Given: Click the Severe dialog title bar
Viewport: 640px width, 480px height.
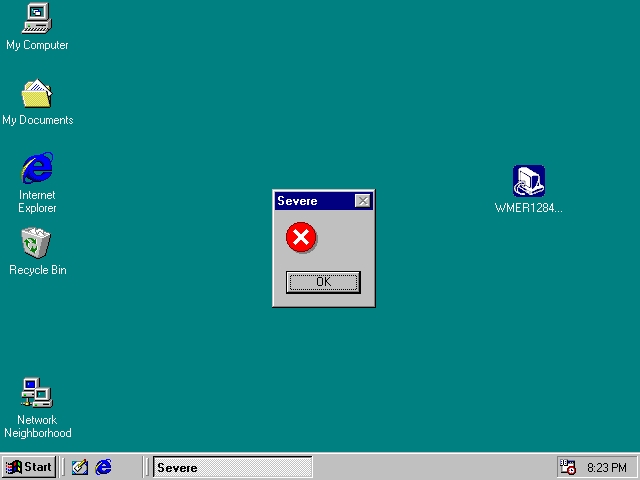Looking at the screenshot, I should click(312, 201).
